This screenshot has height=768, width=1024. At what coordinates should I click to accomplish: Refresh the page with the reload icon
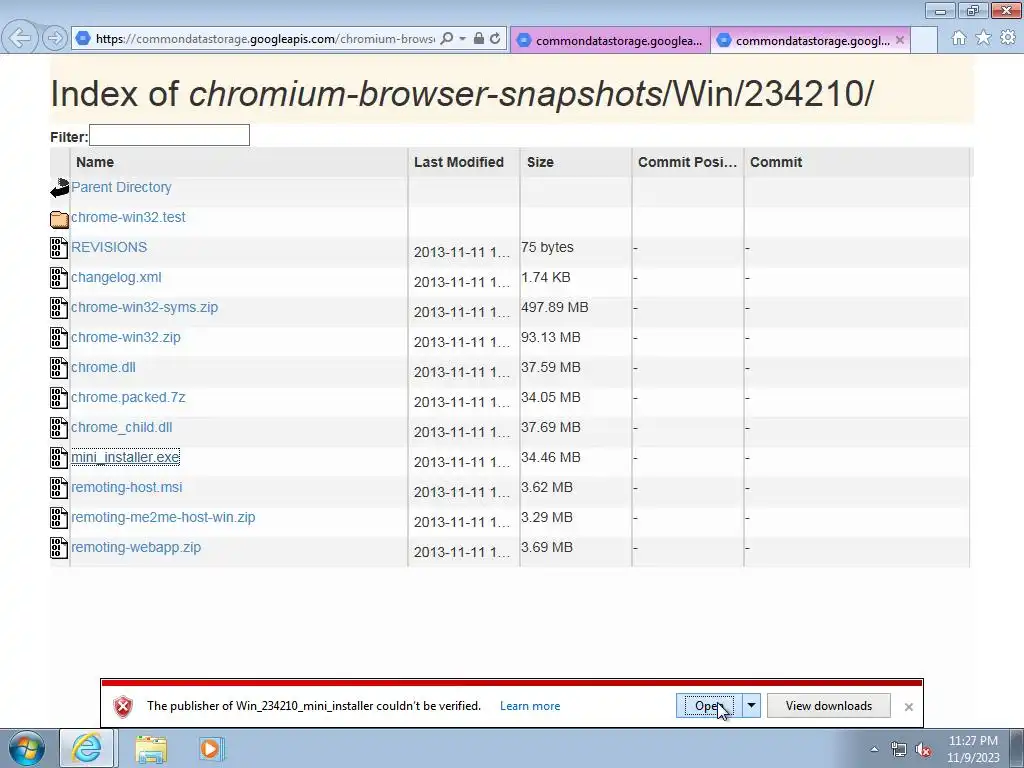click(x=495, y=39)
